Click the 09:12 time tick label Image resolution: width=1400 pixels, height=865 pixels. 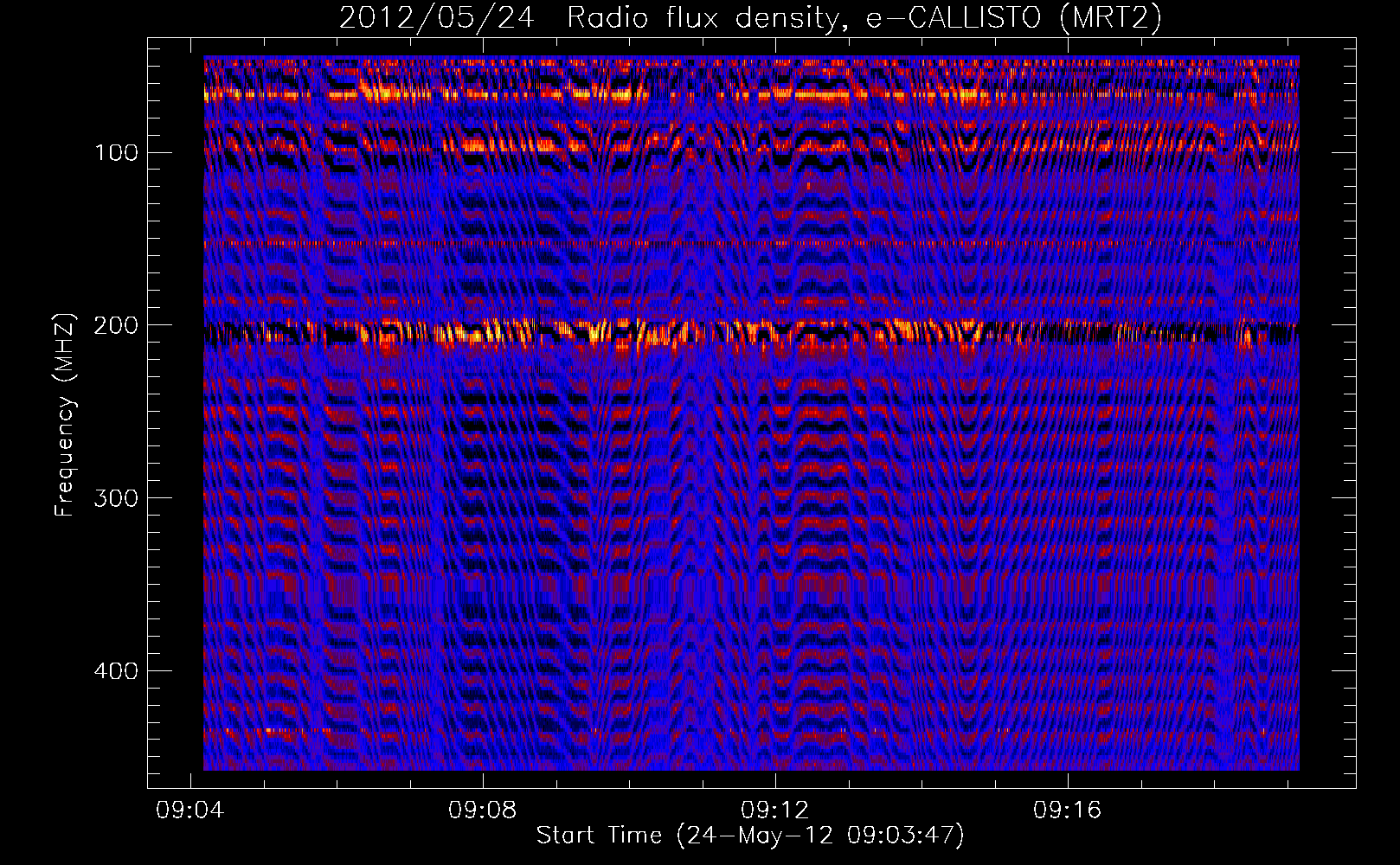click(775, 811)
